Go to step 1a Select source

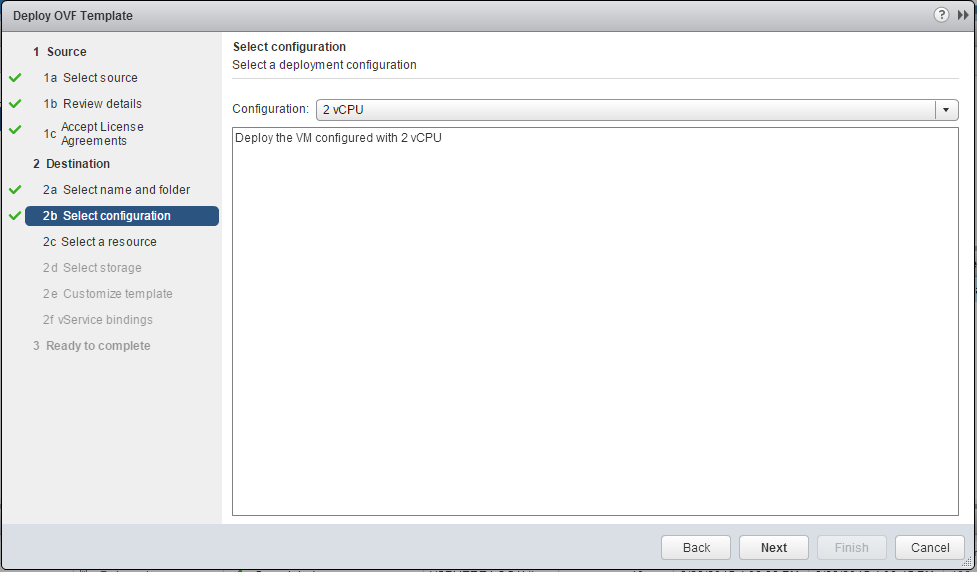[x=100, y=78]
